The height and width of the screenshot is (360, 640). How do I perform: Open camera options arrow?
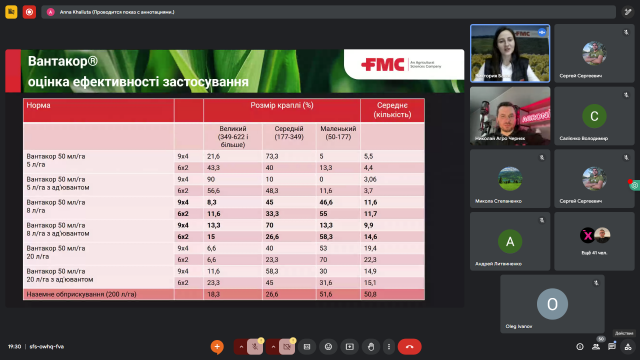(x=273, y=347)
